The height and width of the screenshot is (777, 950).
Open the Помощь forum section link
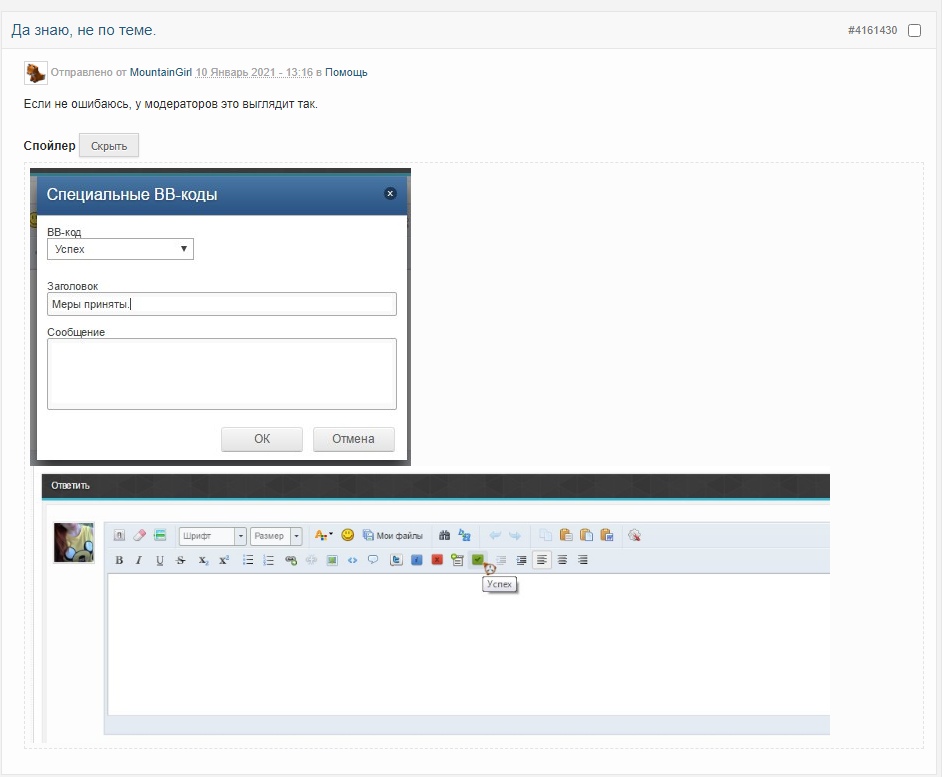(x=346, y=72)
